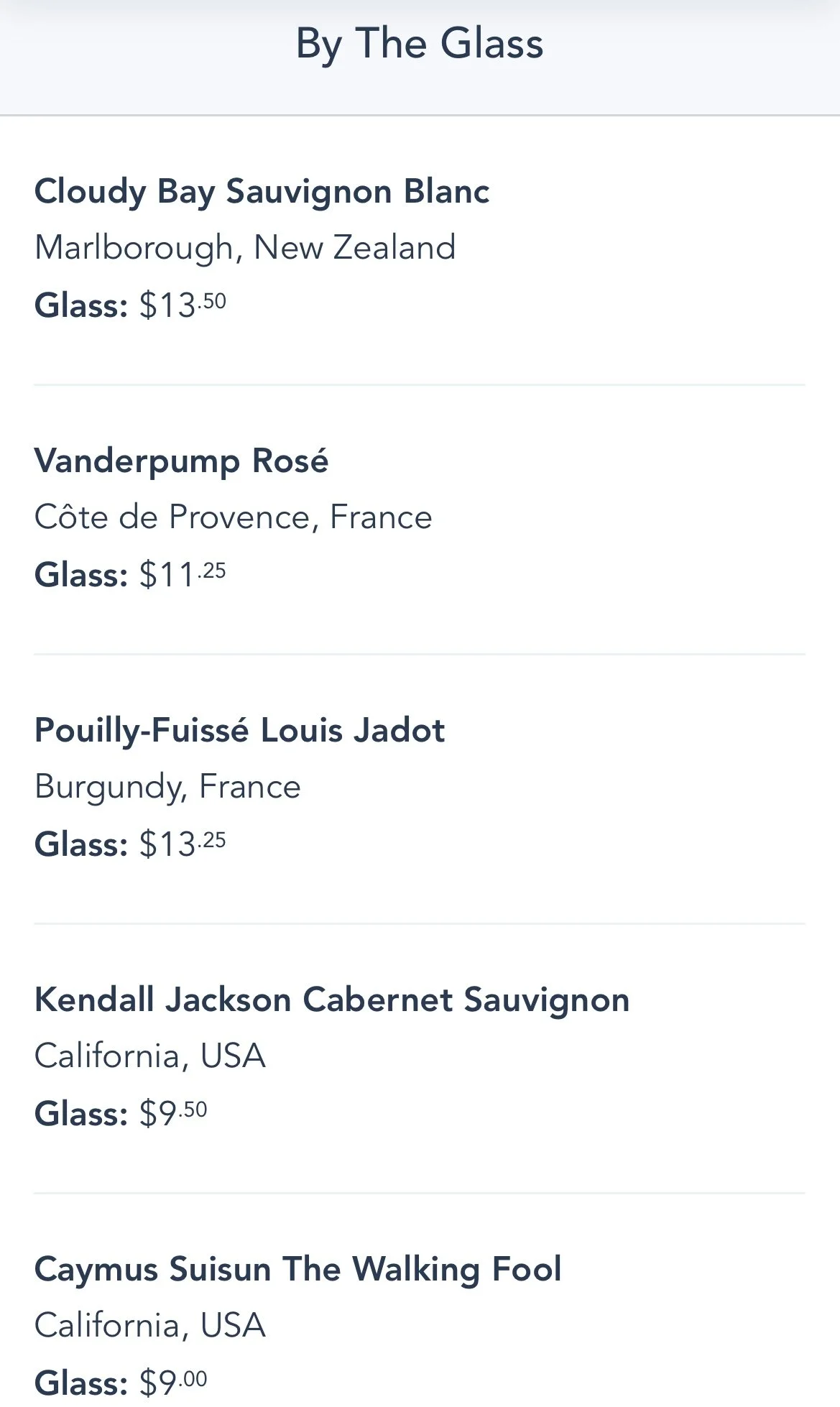840x1407 pixels.
Task: Click California, USA under Kendall Jackson
Action: 149,1056
